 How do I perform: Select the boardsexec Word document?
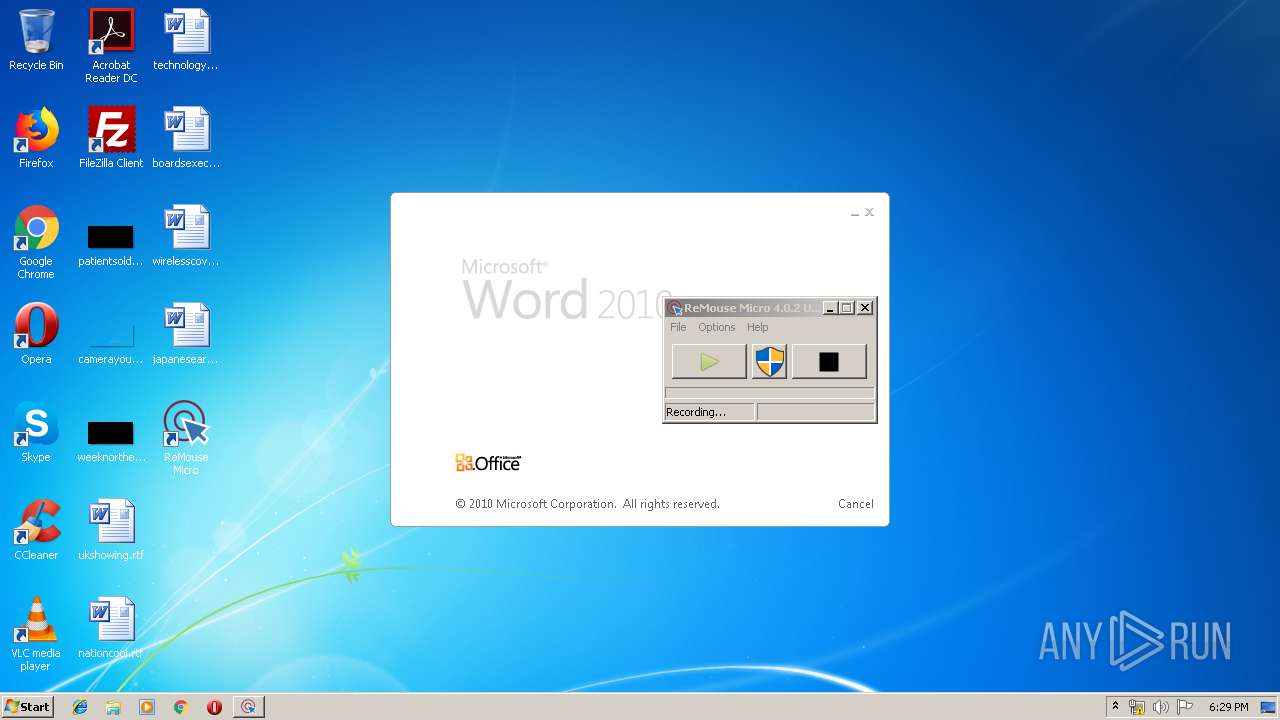[x=186, y=138]
